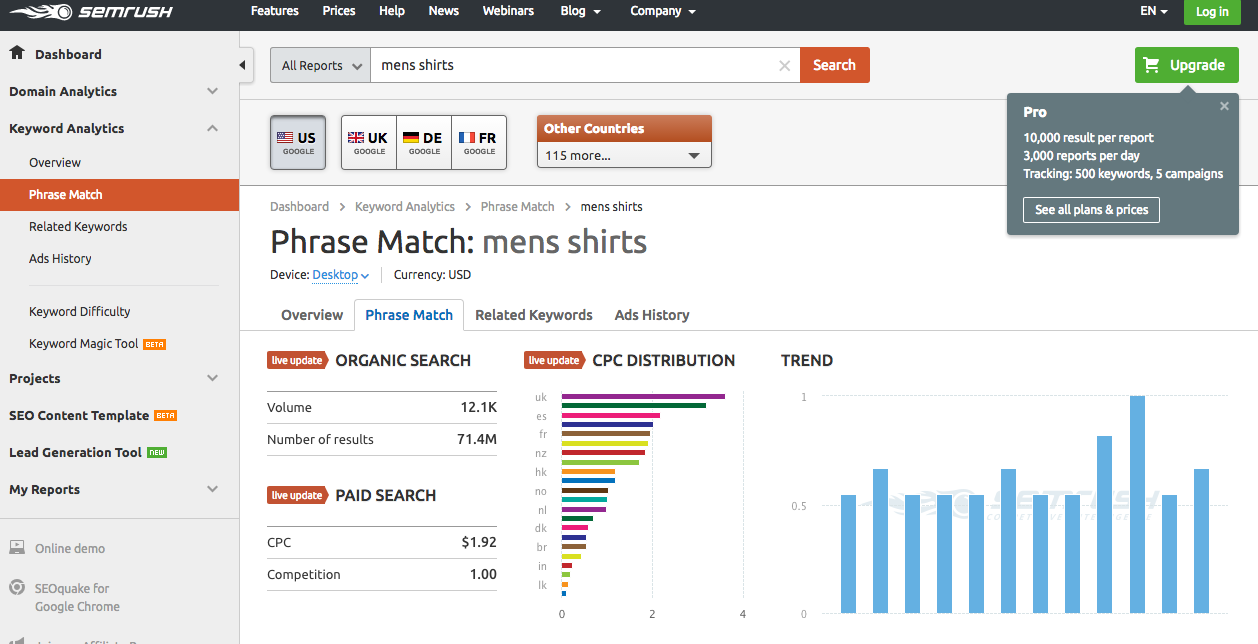This screenshot has width=1258, height=644.
Task: Click the CPC $1.92 value
Action: tap(479, 543)
